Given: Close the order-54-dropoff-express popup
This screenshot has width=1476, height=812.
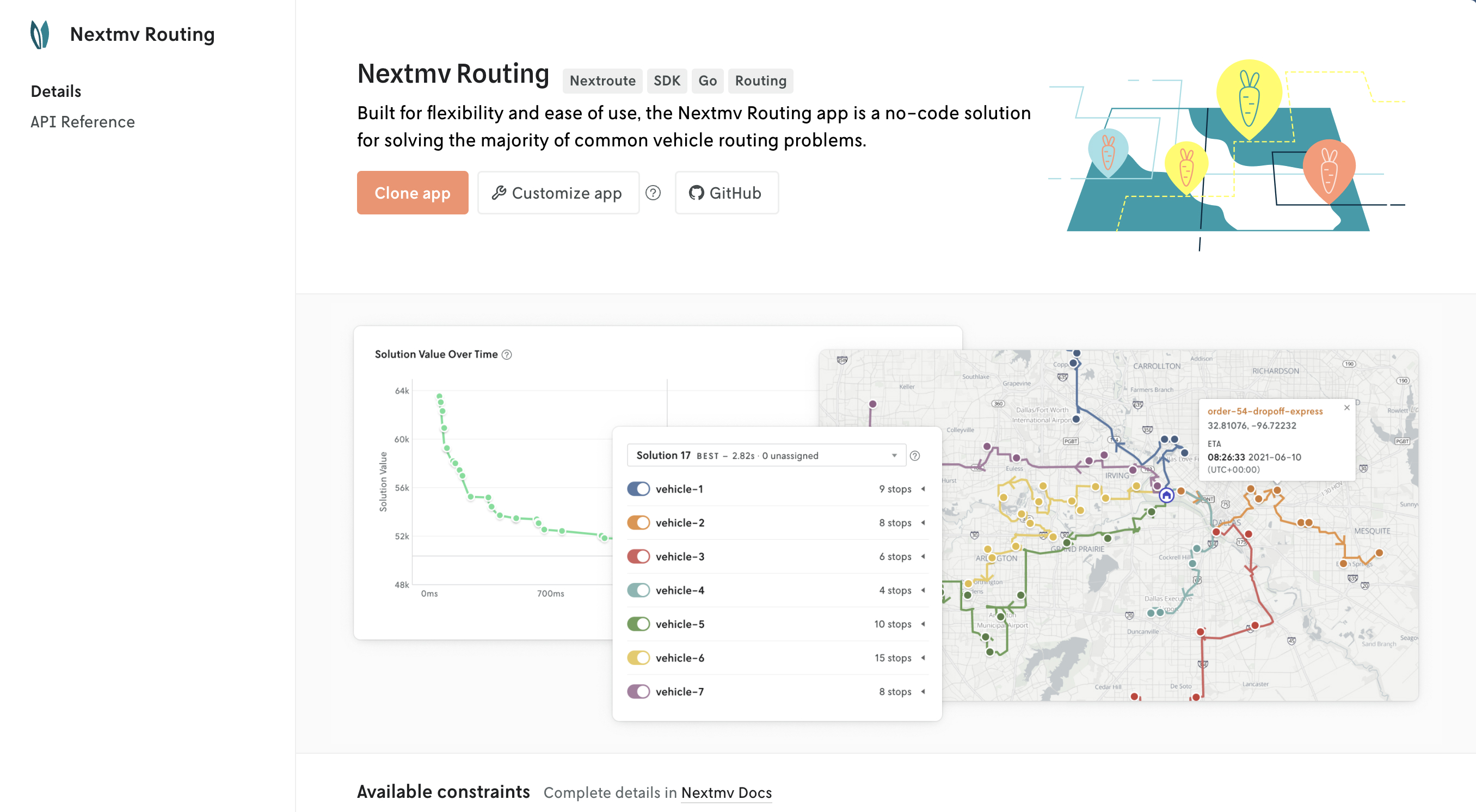Looking at the screenshot, I should click(1347, 408).
